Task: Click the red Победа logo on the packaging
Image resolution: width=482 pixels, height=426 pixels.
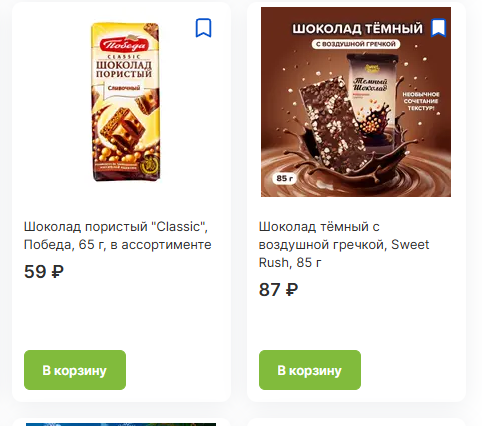Action: click(x=124, y=45)
